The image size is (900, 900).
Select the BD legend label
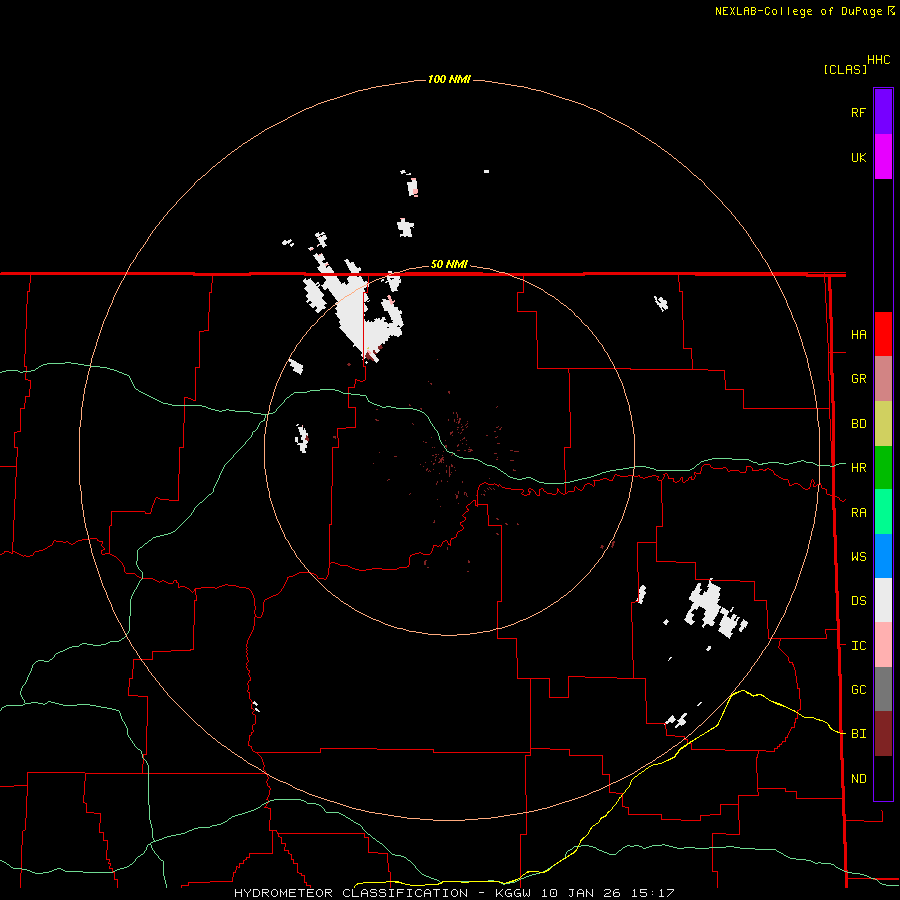click(858, 424)
